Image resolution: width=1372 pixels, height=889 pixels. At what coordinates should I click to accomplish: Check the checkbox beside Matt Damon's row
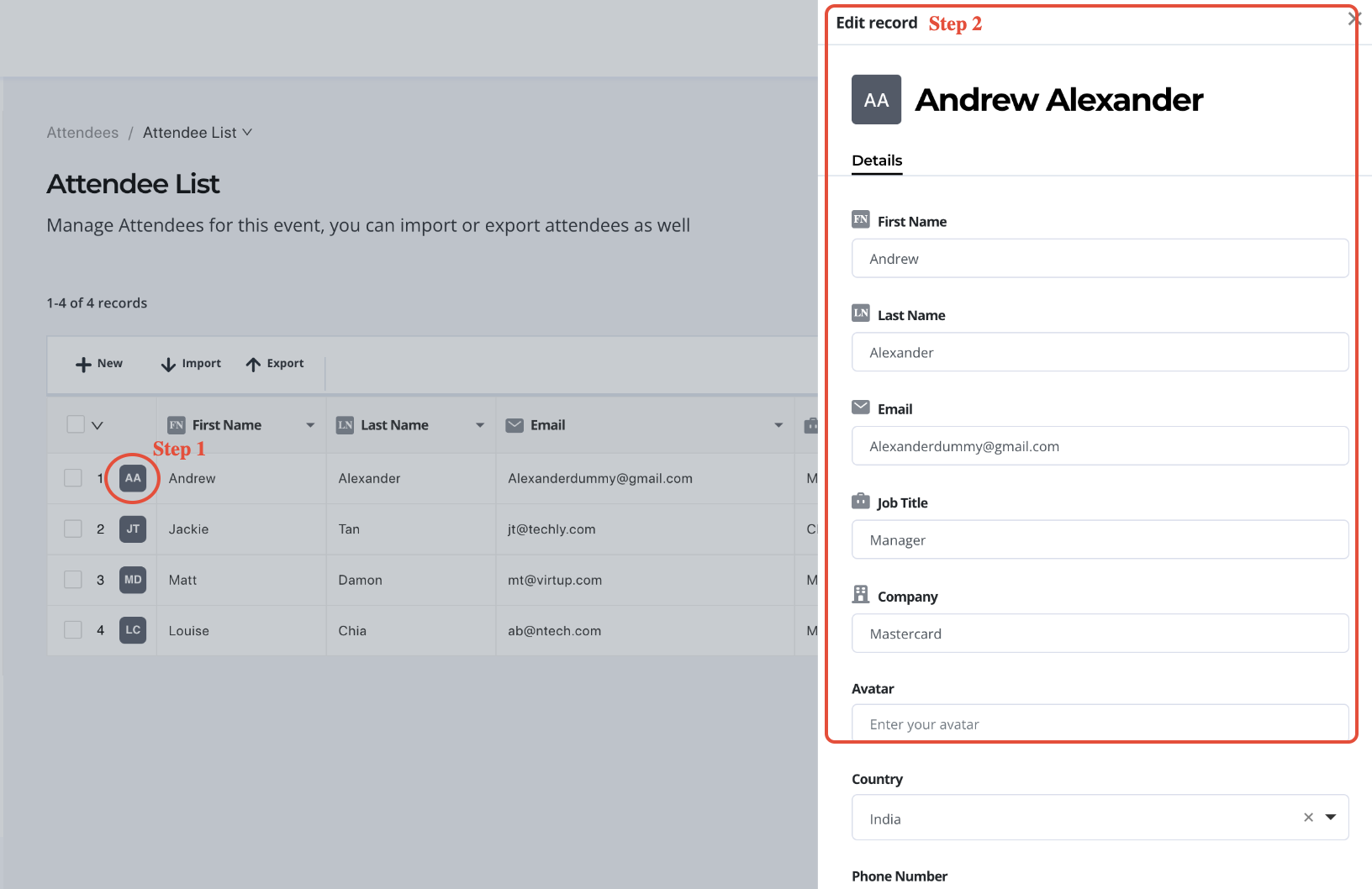click(x=72, y=580)
